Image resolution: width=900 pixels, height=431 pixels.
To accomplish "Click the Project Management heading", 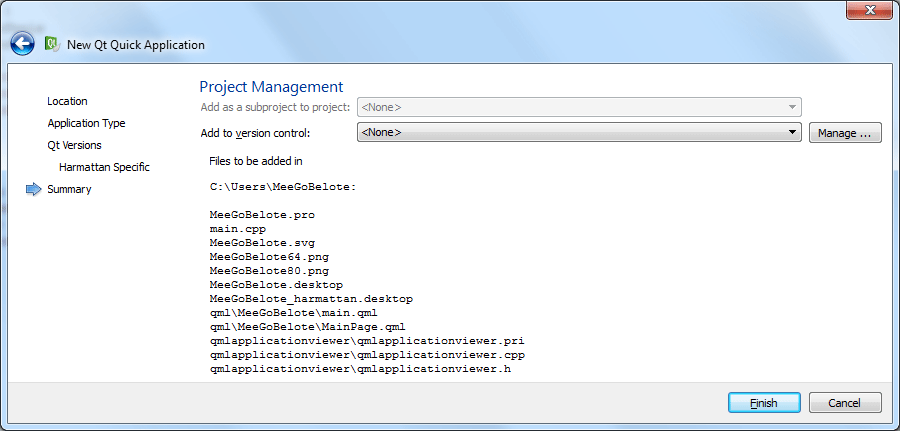I will [271, 87].
